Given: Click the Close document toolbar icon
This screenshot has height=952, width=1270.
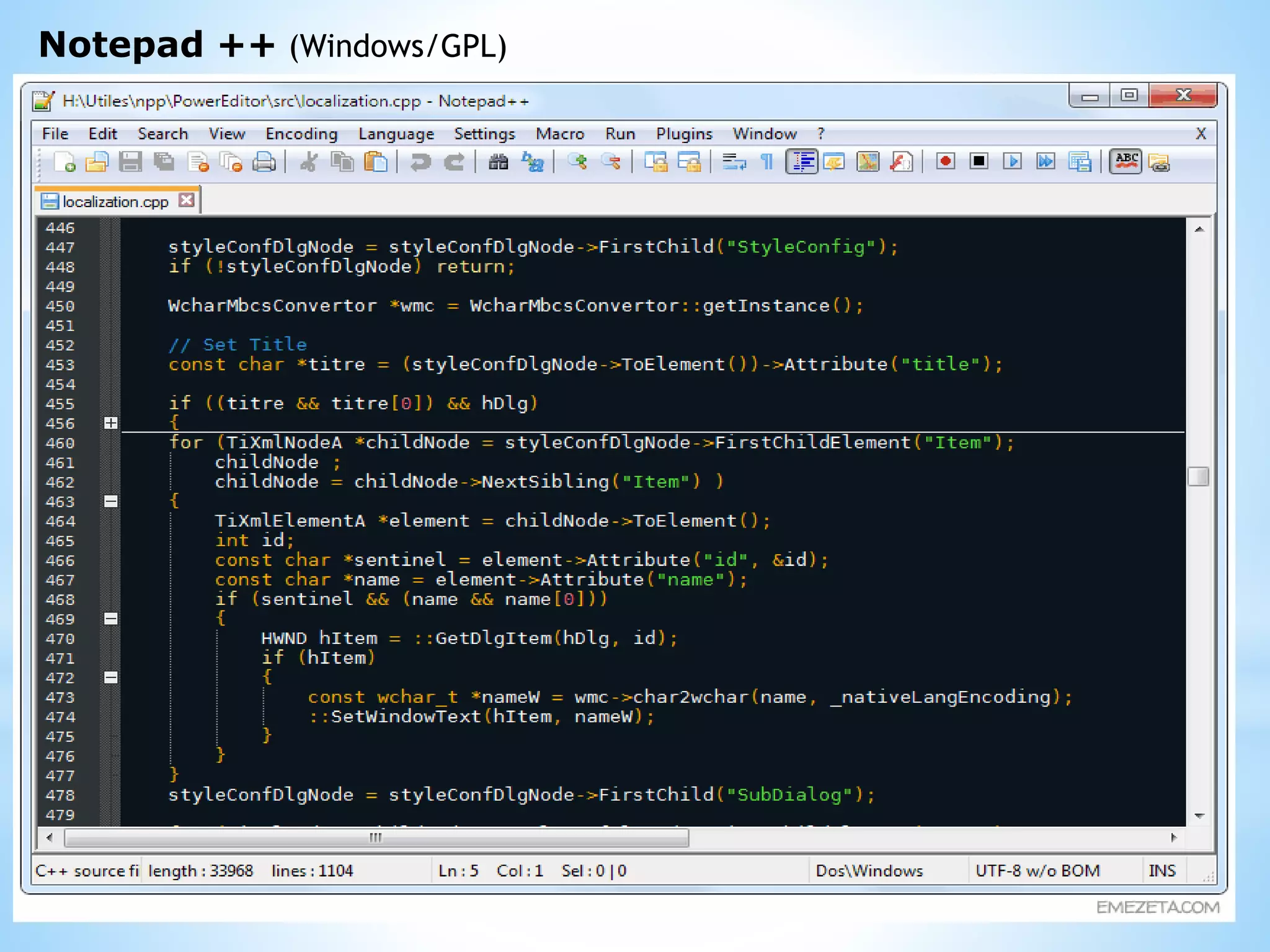Looking at the screenshot, I should click(x=198, y=162).
